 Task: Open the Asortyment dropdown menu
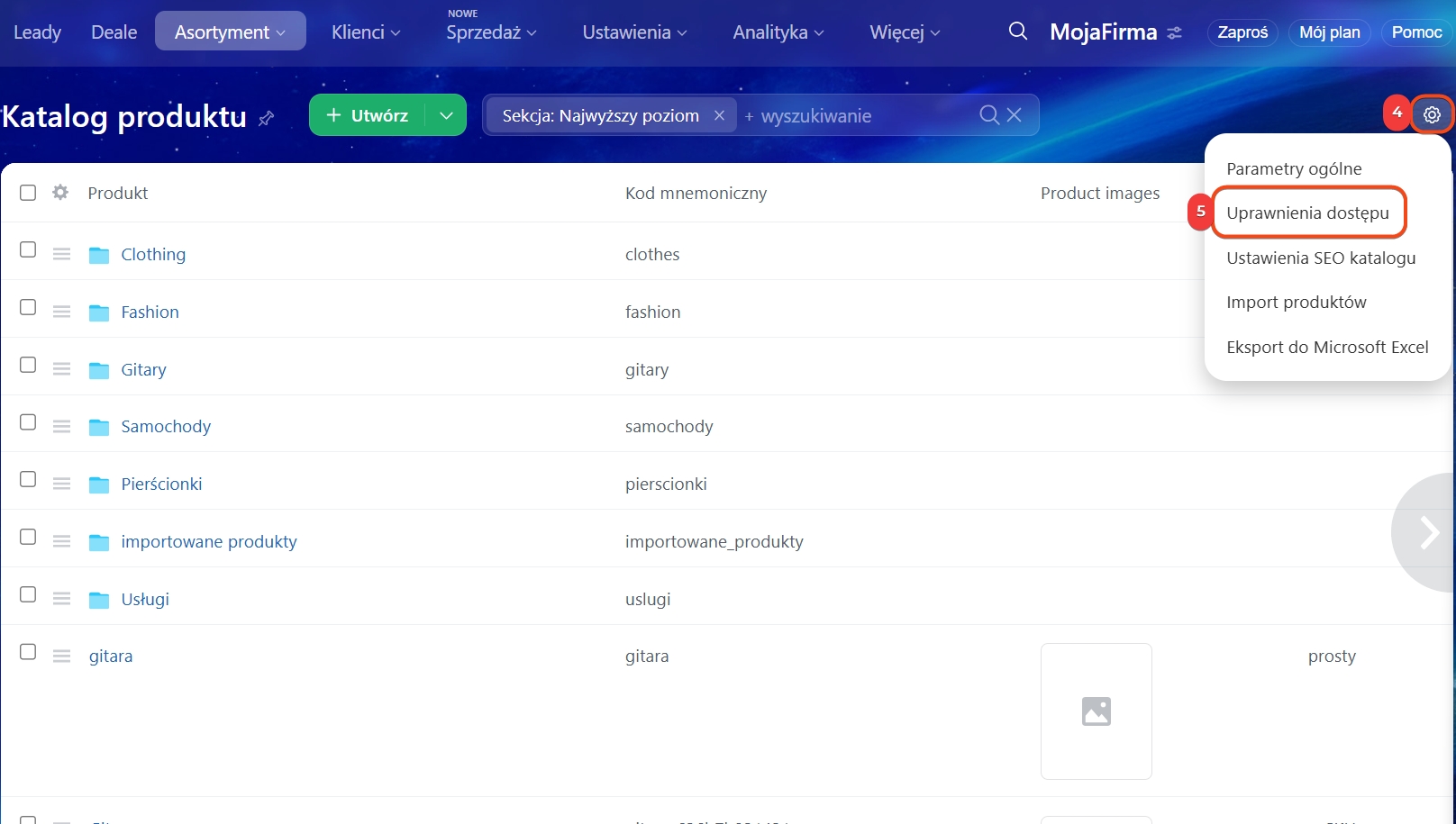(x=230, y=32)
